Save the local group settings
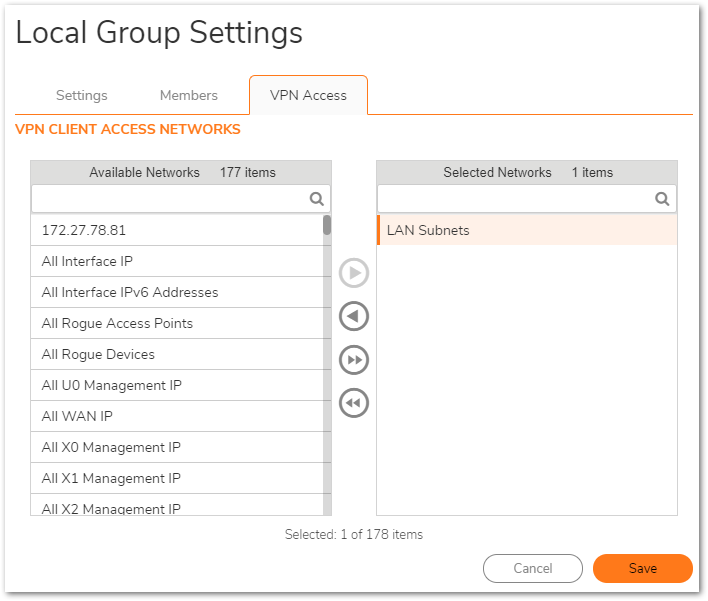Viewport: 708px width, 601px height. click(643, 568)
